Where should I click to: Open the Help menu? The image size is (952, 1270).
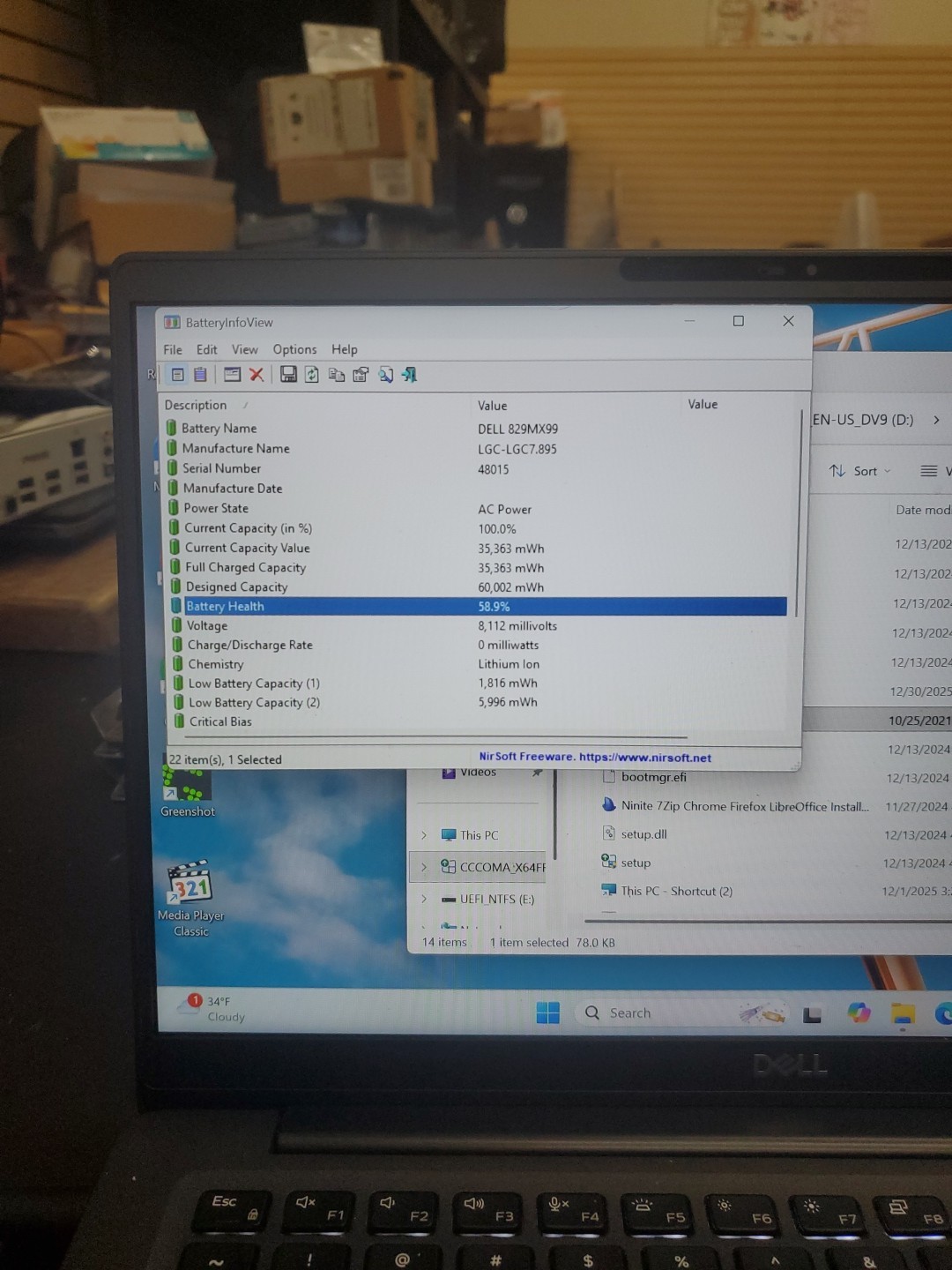pos(345,349)
